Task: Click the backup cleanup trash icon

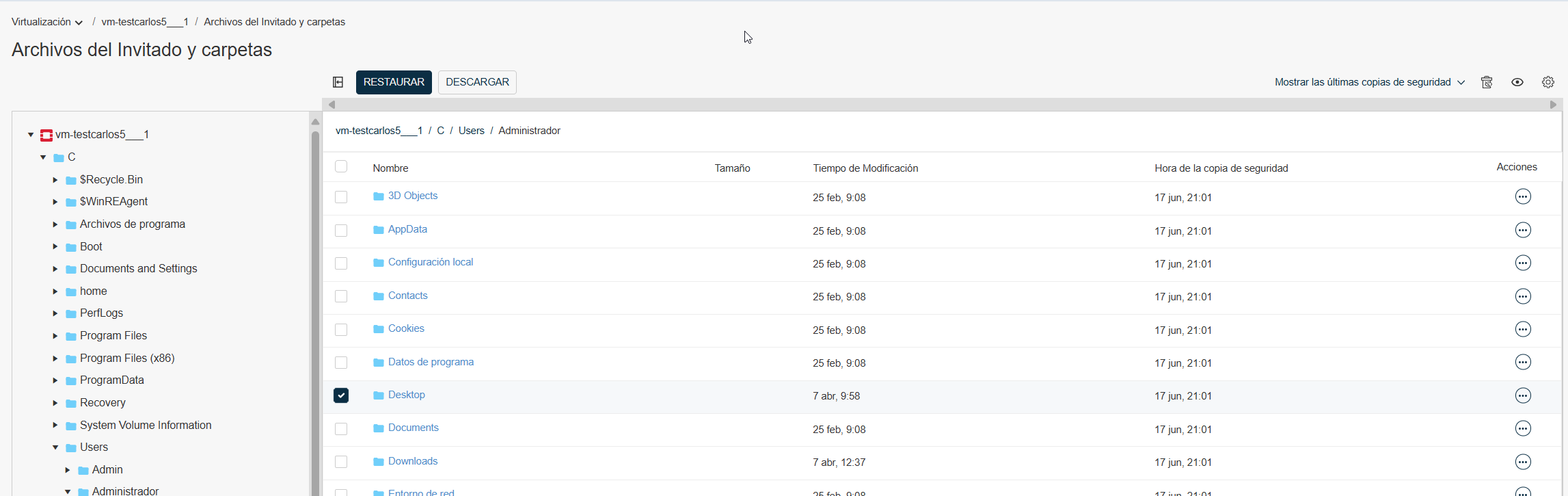Action: coord(1487,82)
